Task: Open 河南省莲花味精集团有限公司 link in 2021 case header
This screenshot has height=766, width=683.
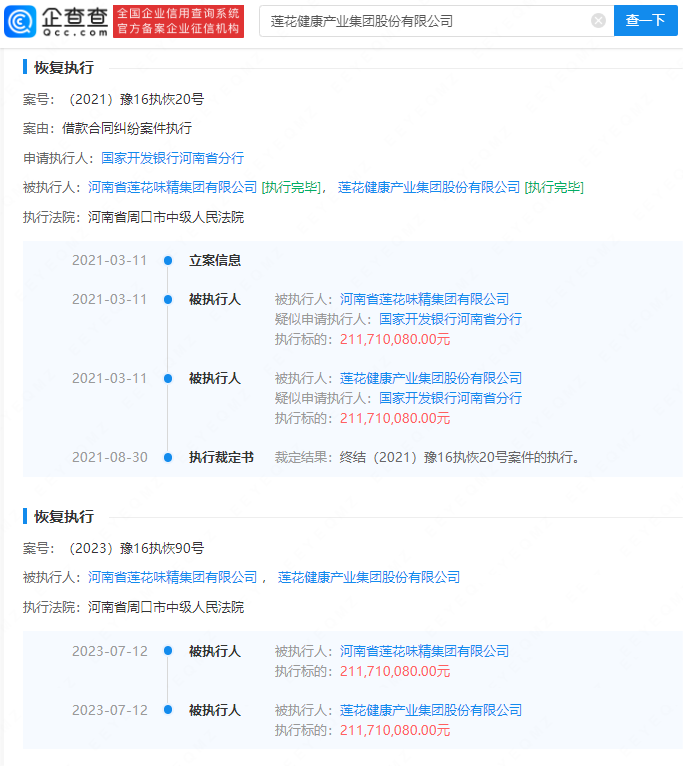Action: pos(172,188)
